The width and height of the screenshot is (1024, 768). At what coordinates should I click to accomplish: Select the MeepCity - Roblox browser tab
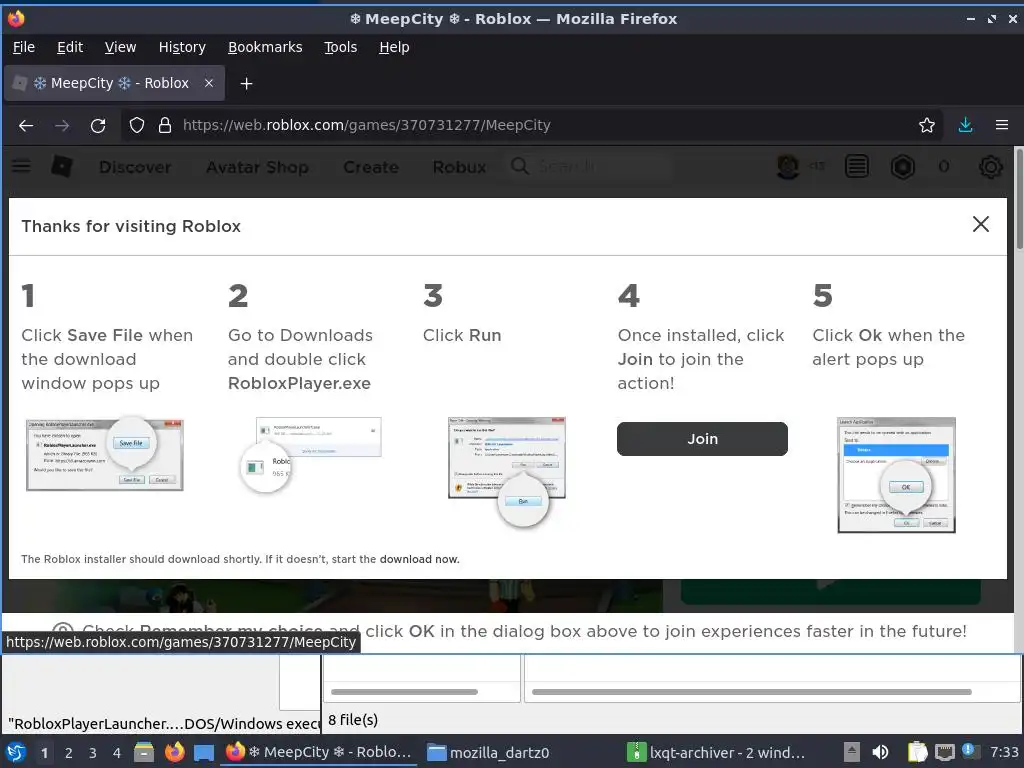click(114, 83)
